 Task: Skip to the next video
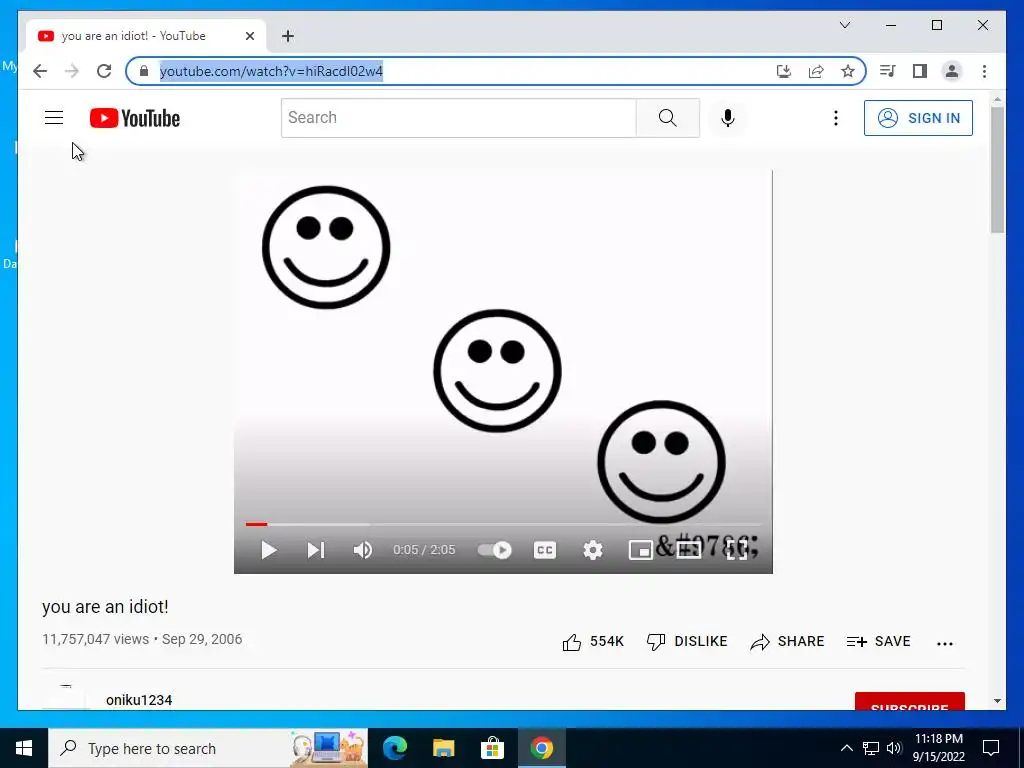tap(315, 550)
